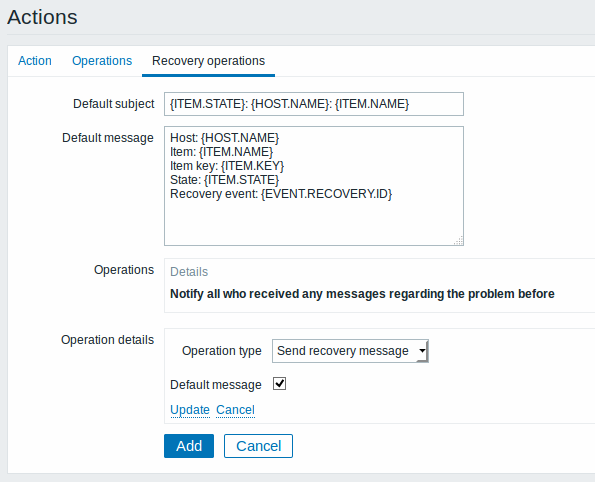Screen dimensions: 595x482
Task: Click the blue Add button
Action: coord(189,446)
